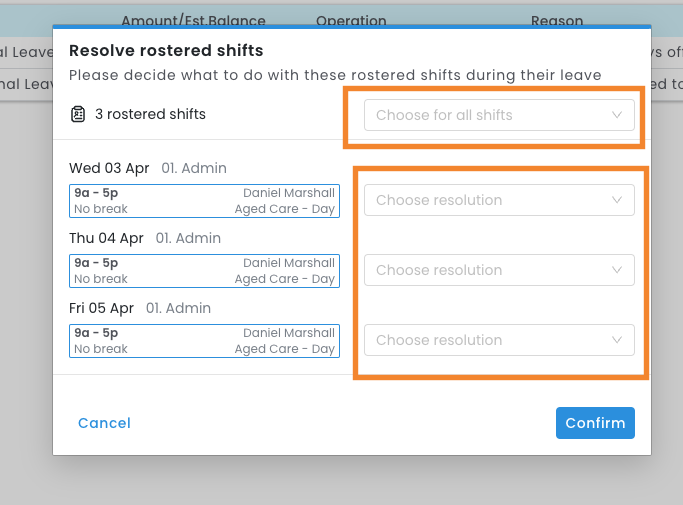
Task: Click the "Thu 04 Apr" date label
Action: pos(107,238)
